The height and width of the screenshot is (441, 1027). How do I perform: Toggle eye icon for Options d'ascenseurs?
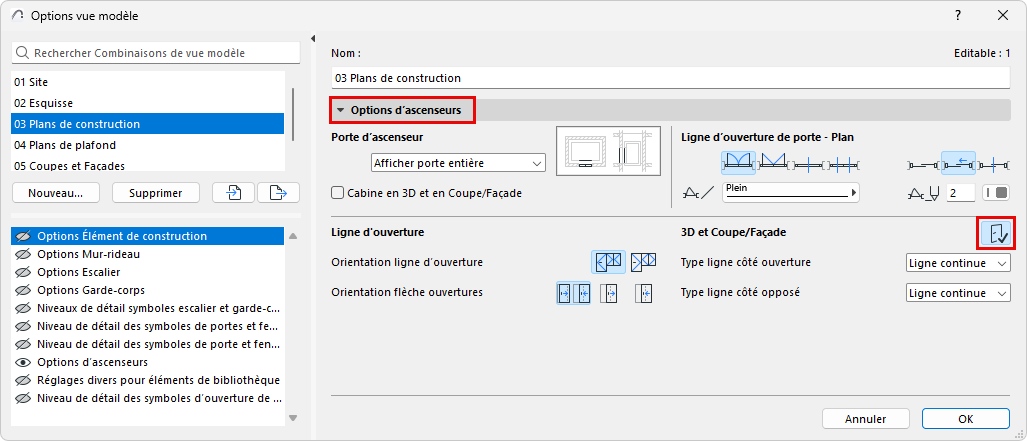[21, 361]
